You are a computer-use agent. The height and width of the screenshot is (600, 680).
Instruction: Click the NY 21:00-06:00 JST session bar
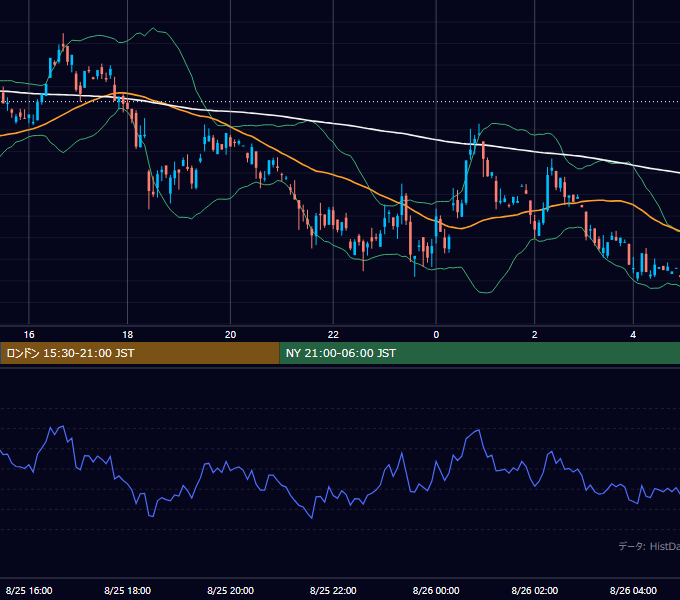(480, 353)
